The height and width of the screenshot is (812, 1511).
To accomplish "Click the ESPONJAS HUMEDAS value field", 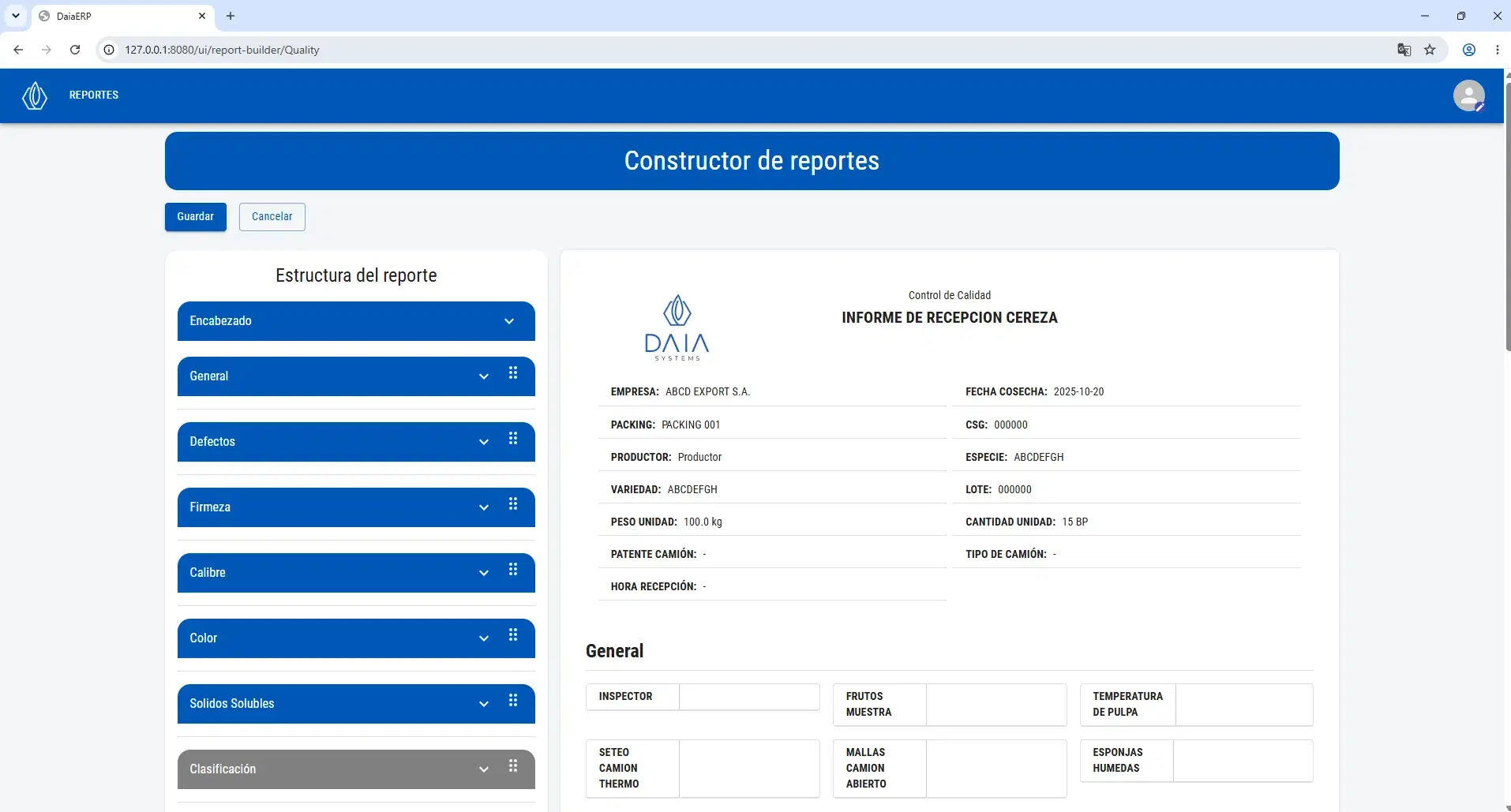I will tap(1243, 761).
